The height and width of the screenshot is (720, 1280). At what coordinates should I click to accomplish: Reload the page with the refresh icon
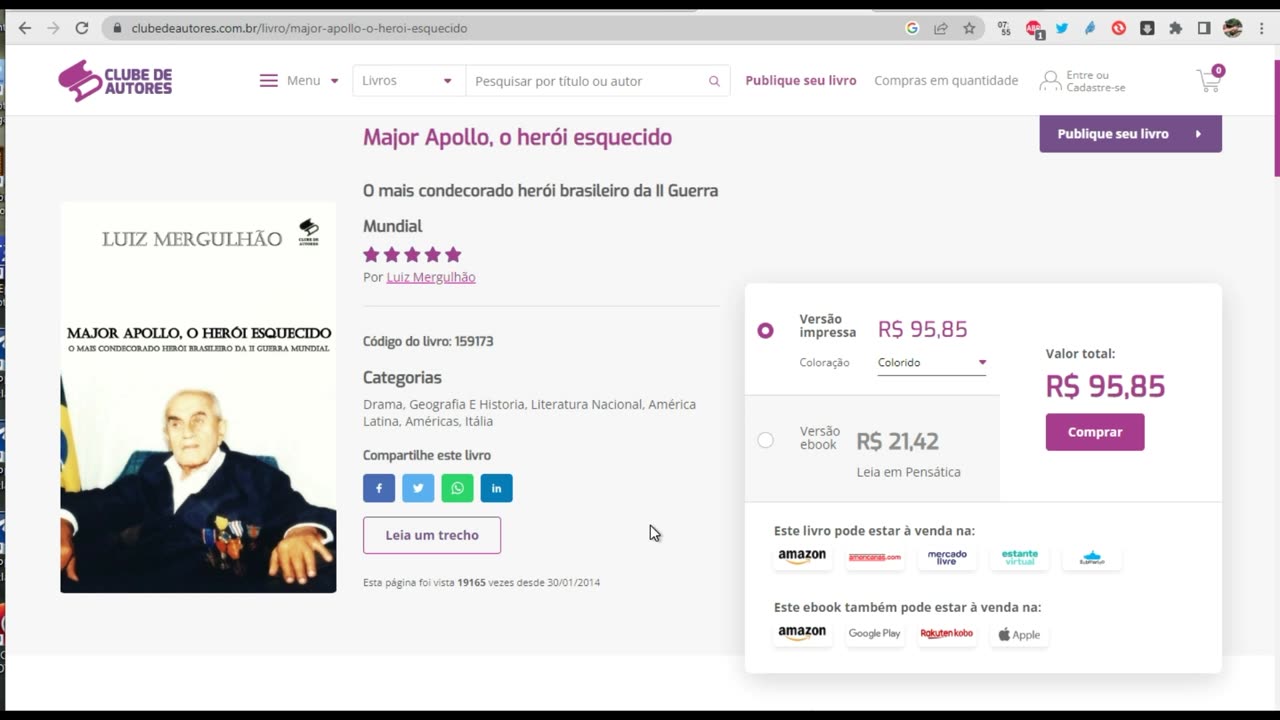(82, 28)
